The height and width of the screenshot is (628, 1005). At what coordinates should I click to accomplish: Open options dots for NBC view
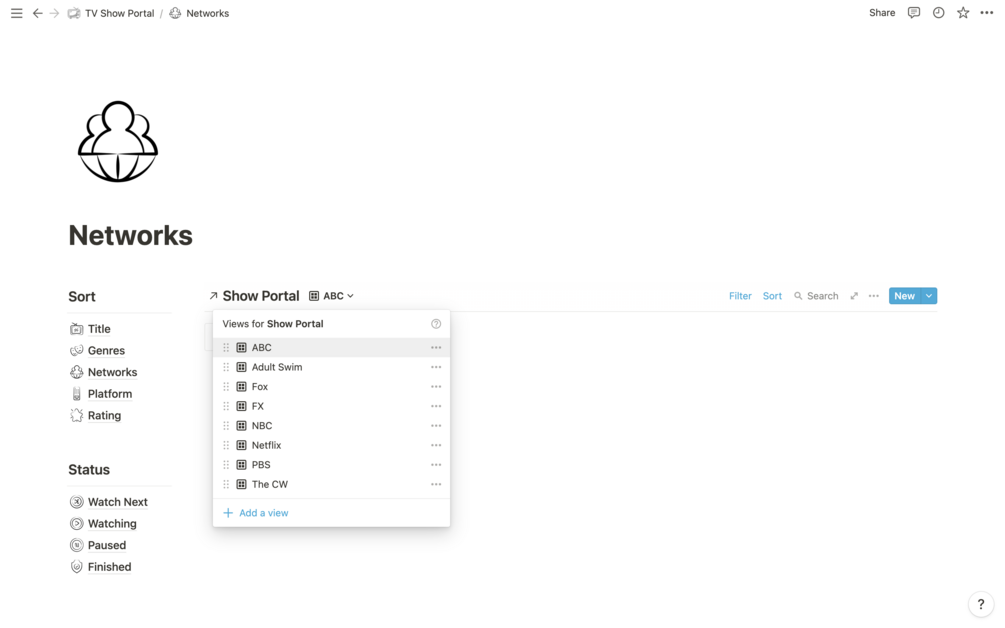[436, 426]
